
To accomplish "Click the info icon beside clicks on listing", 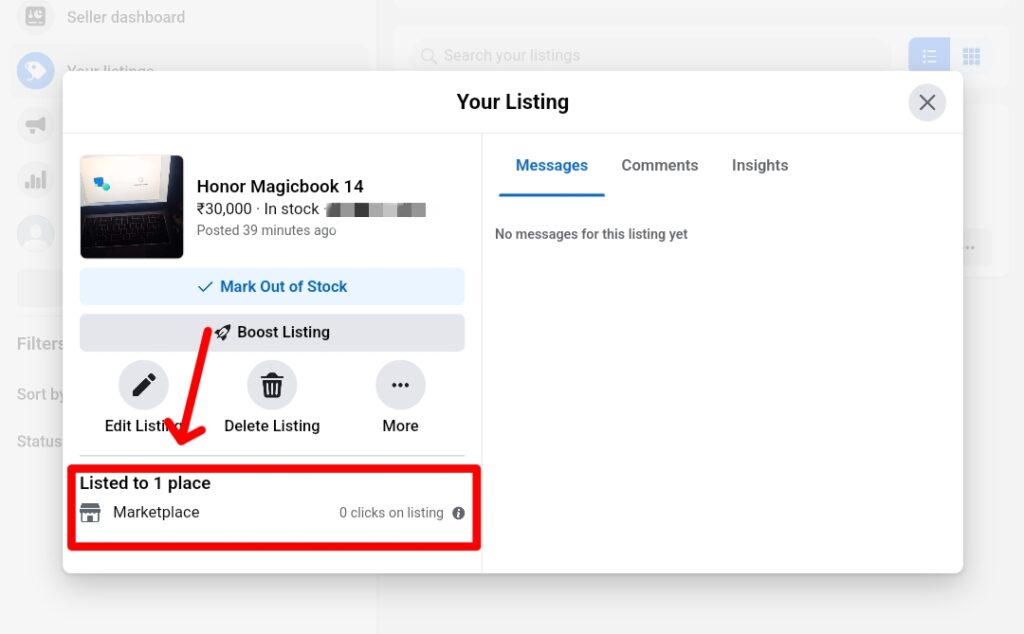I will coord(458,513).
